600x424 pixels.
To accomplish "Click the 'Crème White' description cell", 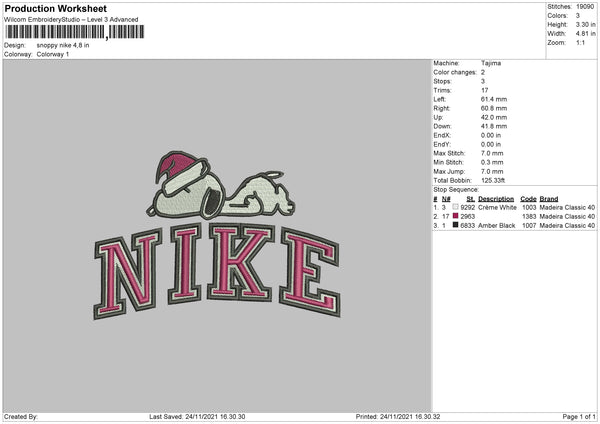I will click(x=497, y=207).
